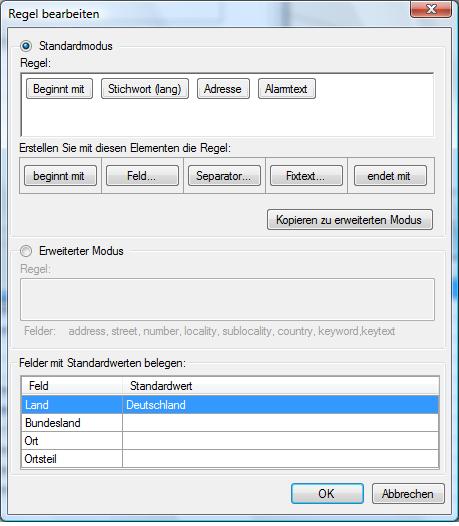Click the empty Standardwert cell for Ort
The width and height of the screenshot is (459, 526).
280,441
